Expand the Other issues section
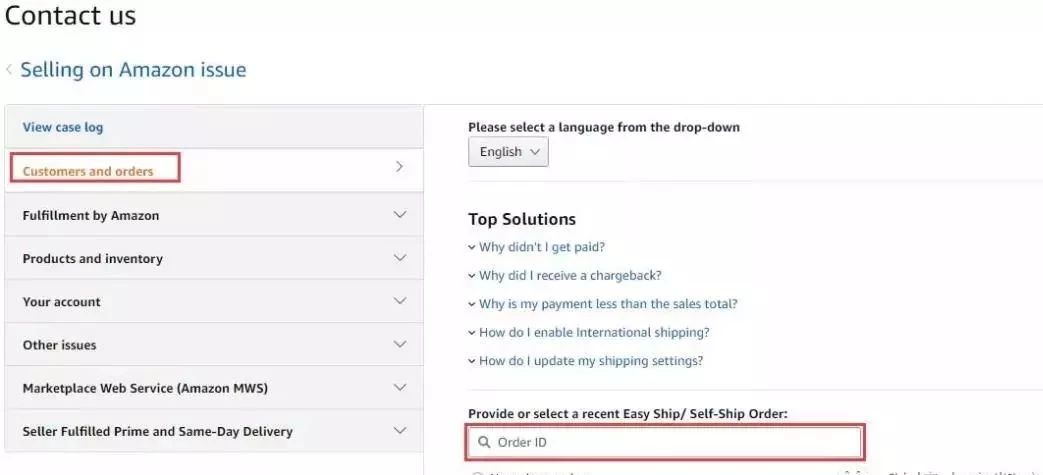1043x475 pixels. pyautogui.click(x=400, y=344)
